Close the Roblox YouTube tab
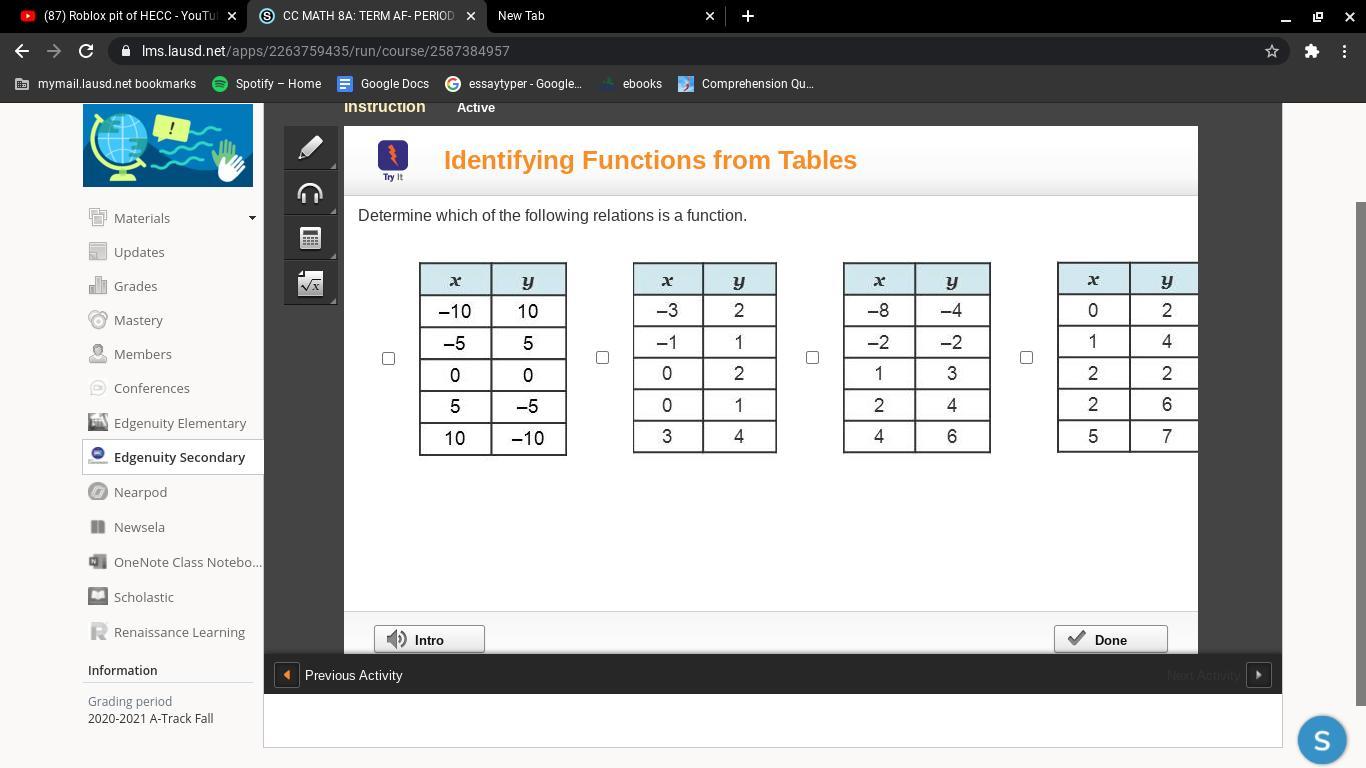Viewport: 1366px width, 768px height. [x=232, y=16]
